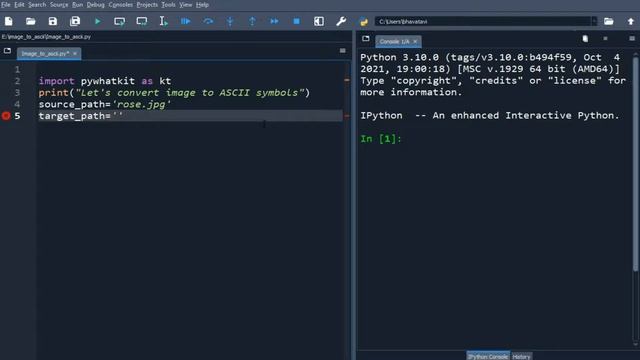Image resolution: width=640 pixels, height=360 pixels.
Task: Run cell and advance icon
Action: click(x=142, y=21)
